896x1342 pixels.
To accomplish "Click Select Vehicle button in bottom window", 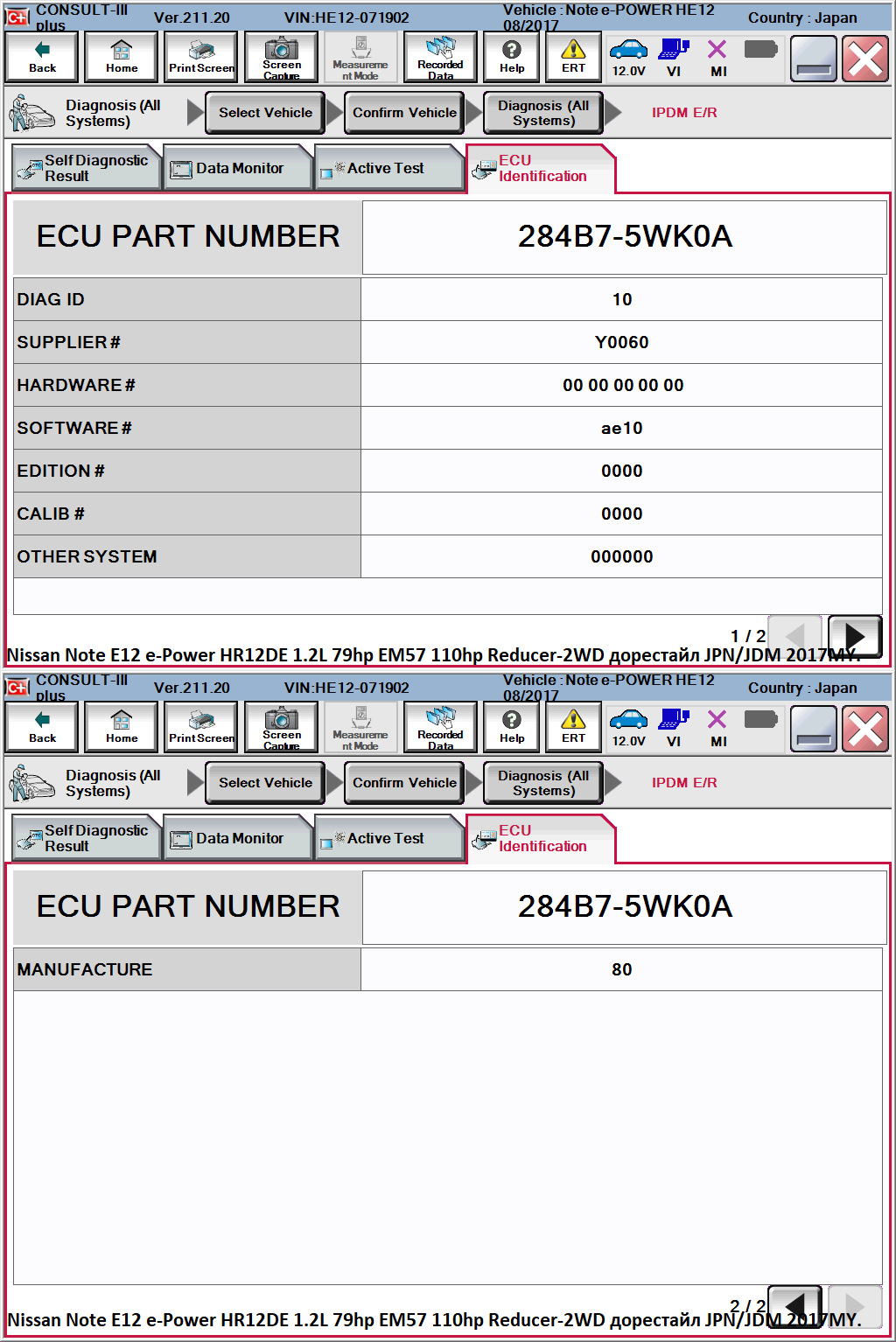I will pyautogui.click(x=265, y=783).
